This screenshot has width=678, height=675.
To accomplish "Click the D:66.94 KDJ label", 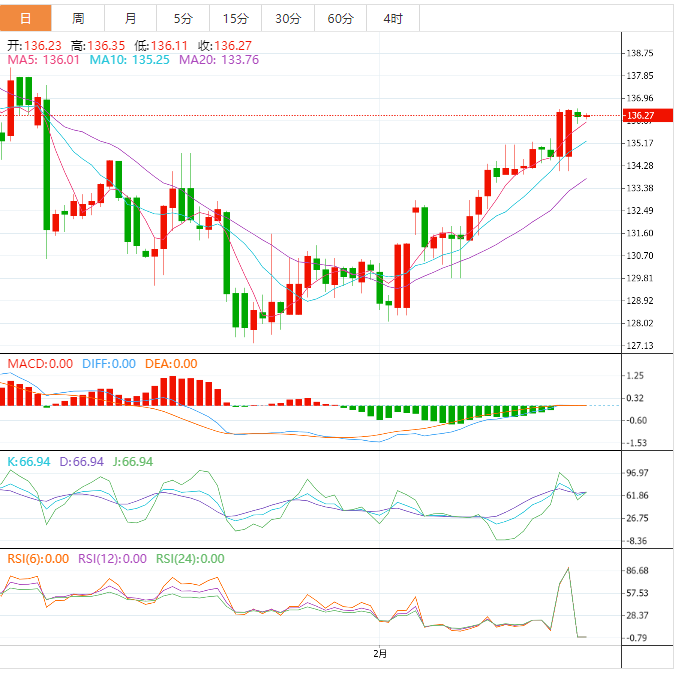I will point(81,462).
